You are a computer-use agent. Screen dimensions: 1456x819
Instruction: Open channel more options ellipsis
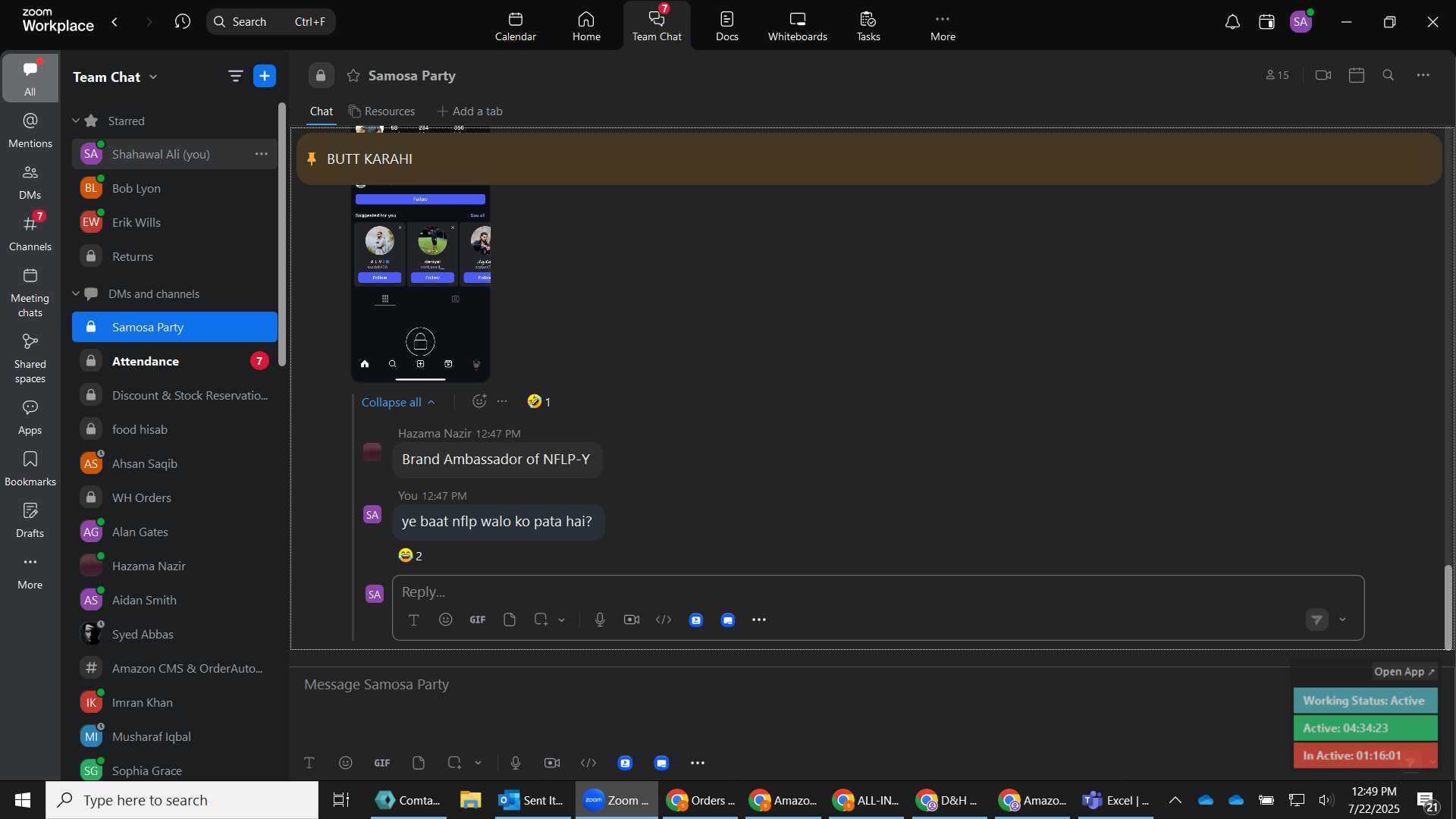1423,75
